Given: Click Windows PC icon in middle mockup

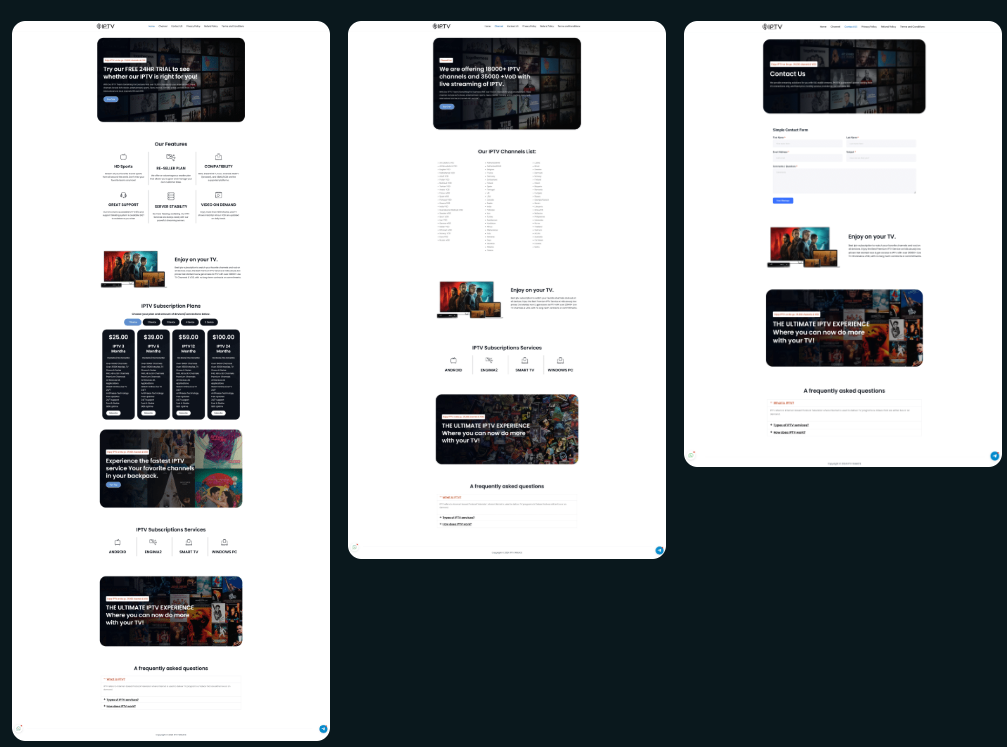Looking at the screenshot, I should (560, 360).
